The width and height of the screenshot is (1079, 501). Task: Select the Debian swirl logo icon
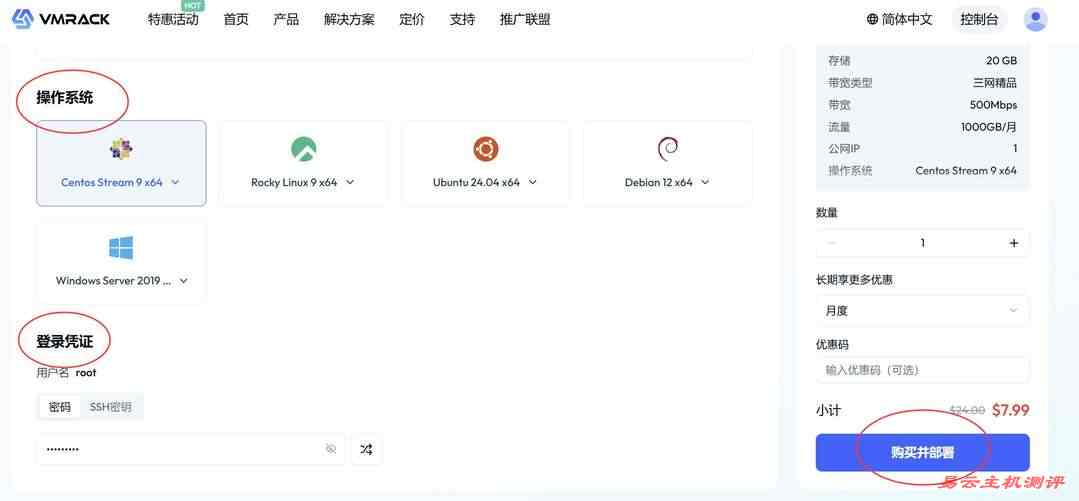[667, 149]
